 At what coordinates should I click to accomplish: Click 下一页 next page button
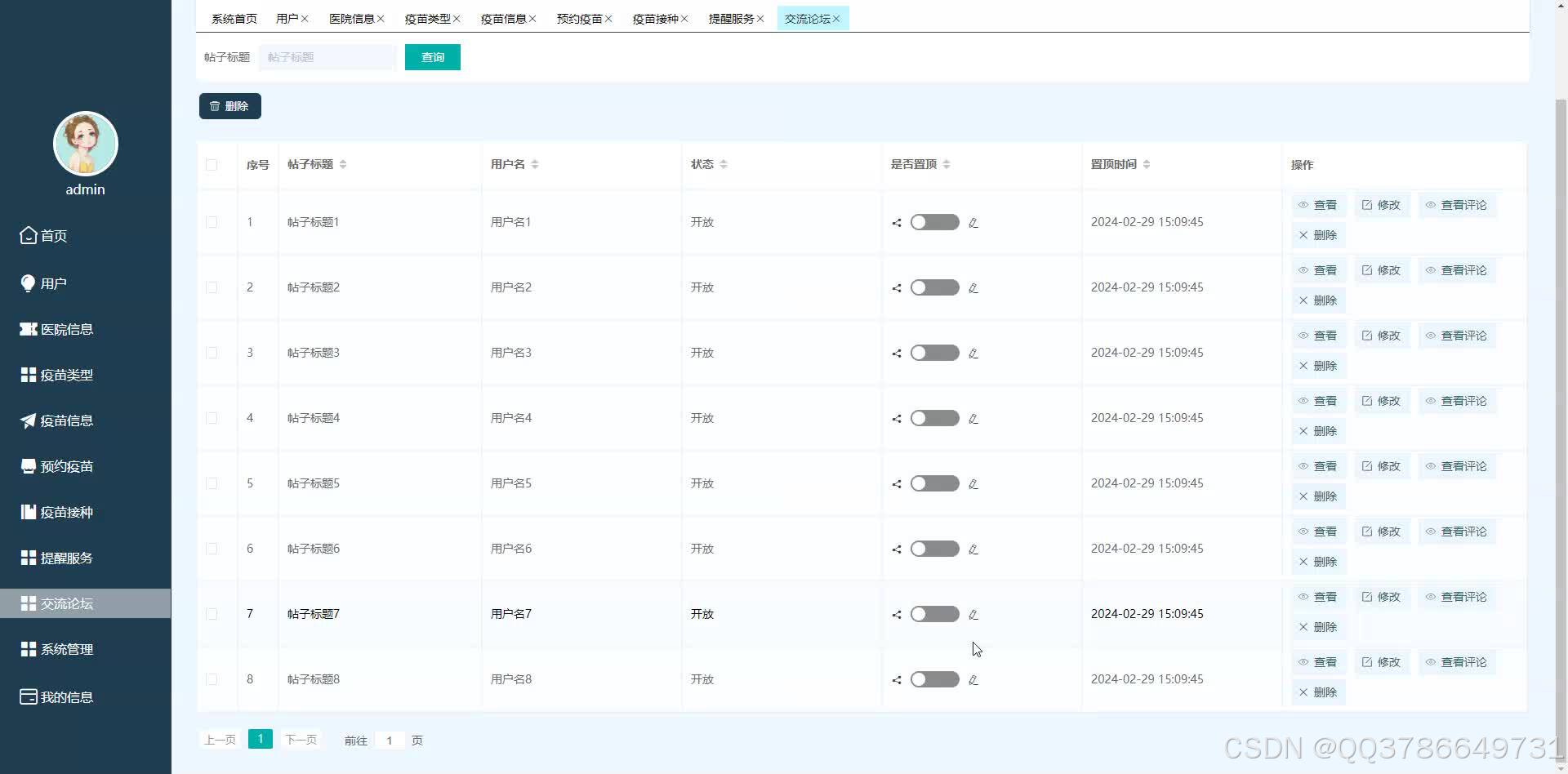301,740
